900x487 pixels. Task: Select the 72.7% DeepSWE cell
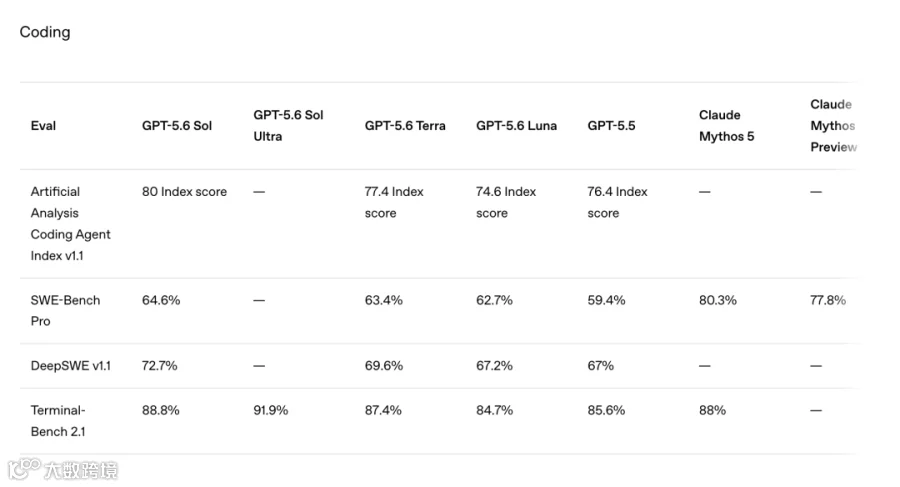[160, 366]
